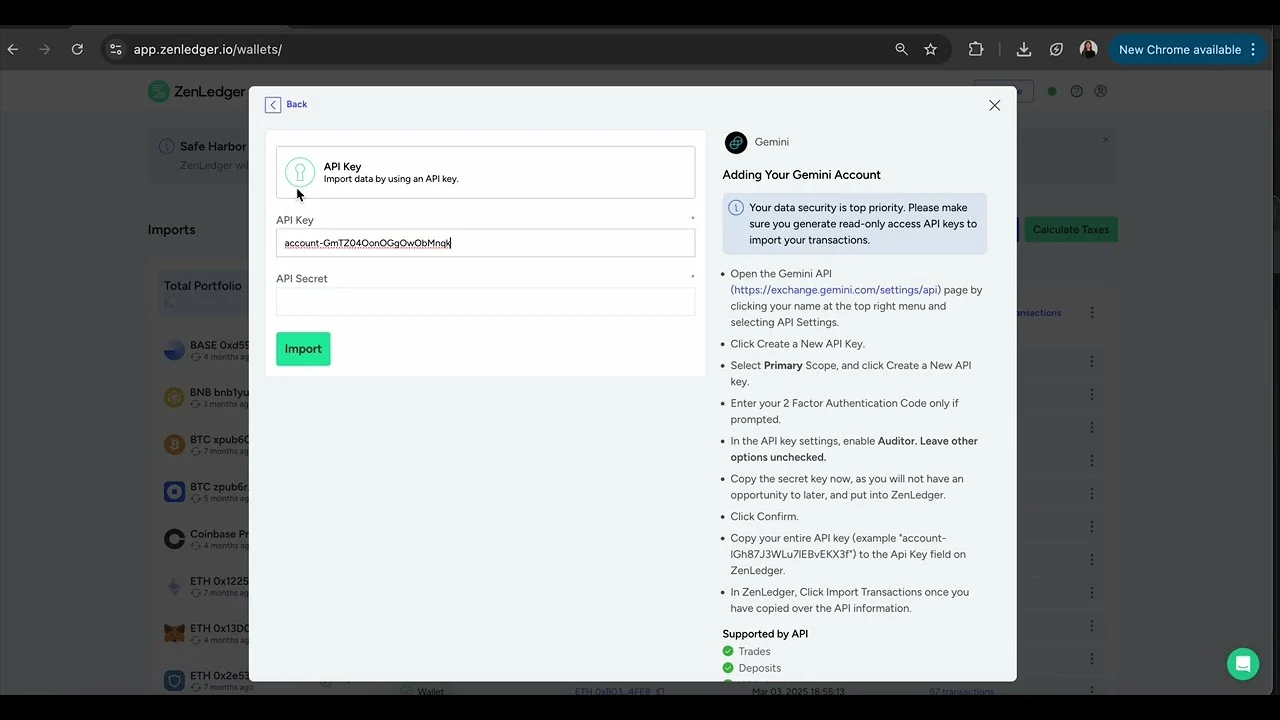
Task: Bookmark this page with star icon
Action: [930, 49]
